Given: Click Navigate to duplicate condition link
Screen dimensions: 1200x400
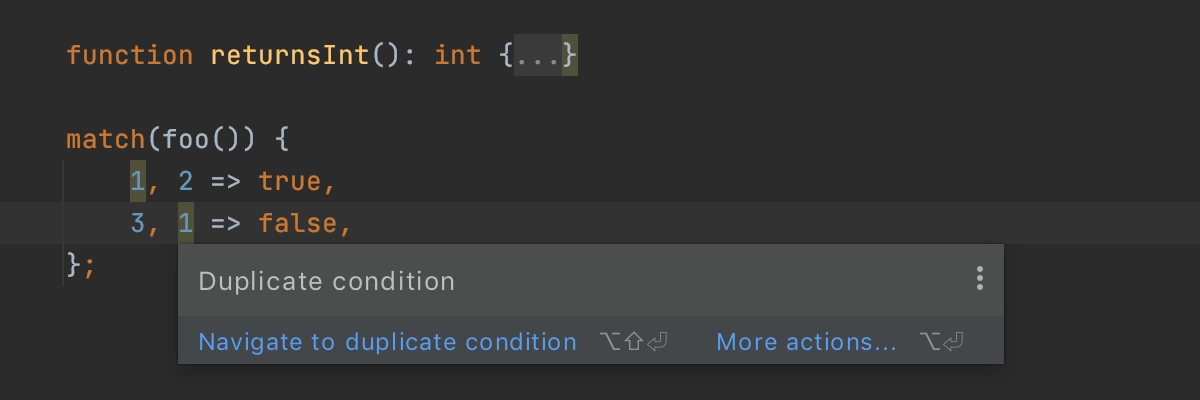Looking at the screenshot, I should pyautogui.click(x=387, y=342).
